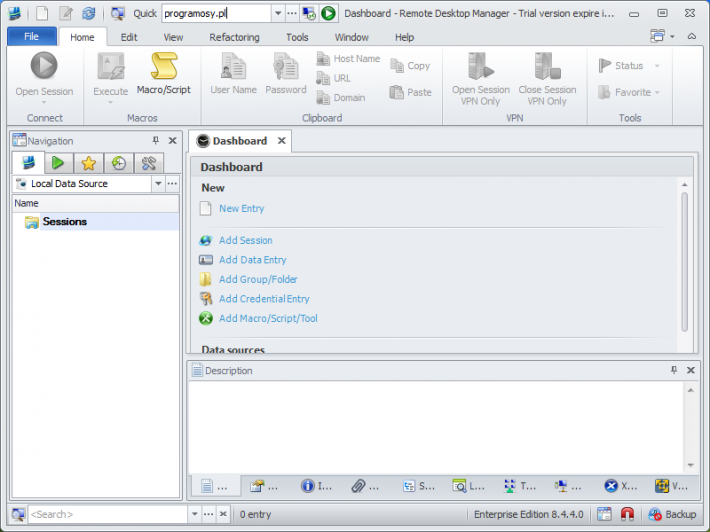The image size is (710, 532).
Task: Close the Navigation panel
Action: [x=173, y=140]
